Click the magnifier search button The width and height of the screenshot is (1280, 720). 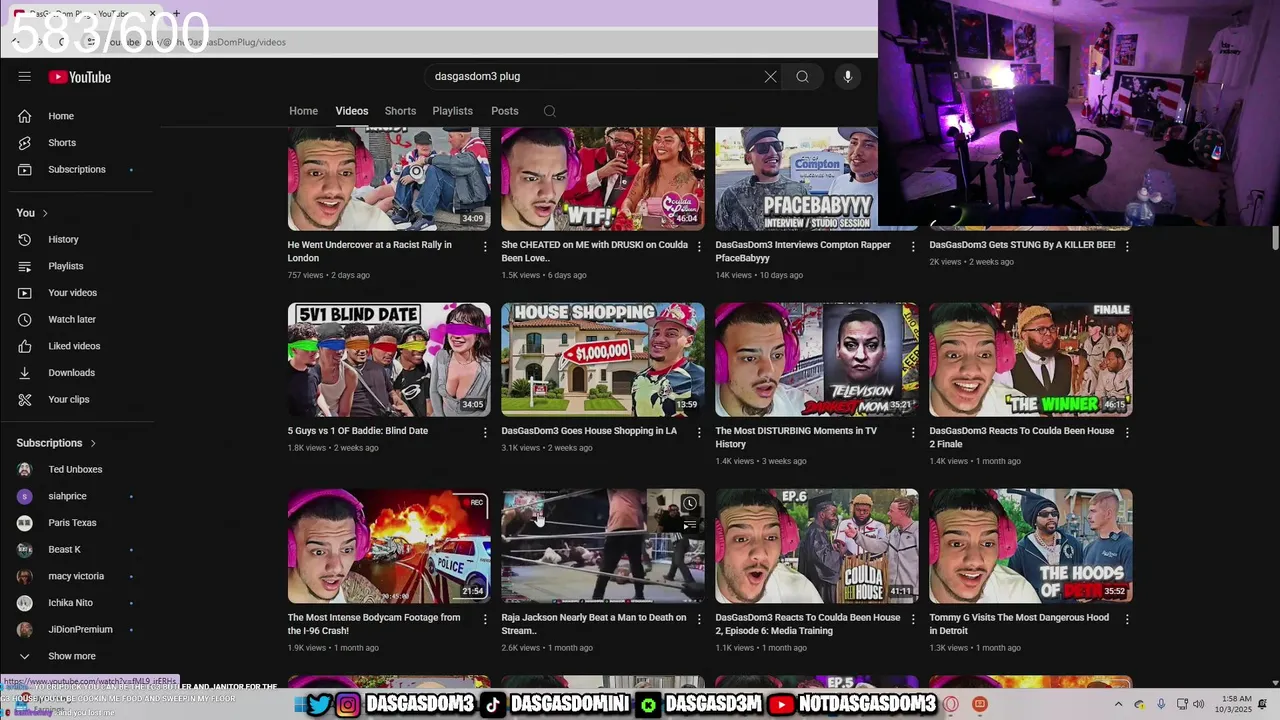point(802,76)
